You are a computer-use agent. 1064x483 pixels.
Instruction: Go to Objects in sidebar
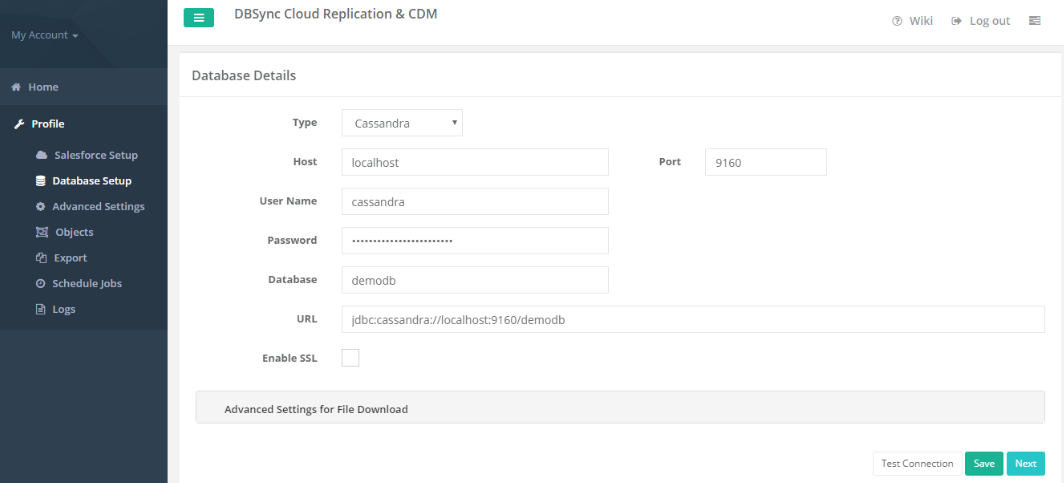coord(72,232)
